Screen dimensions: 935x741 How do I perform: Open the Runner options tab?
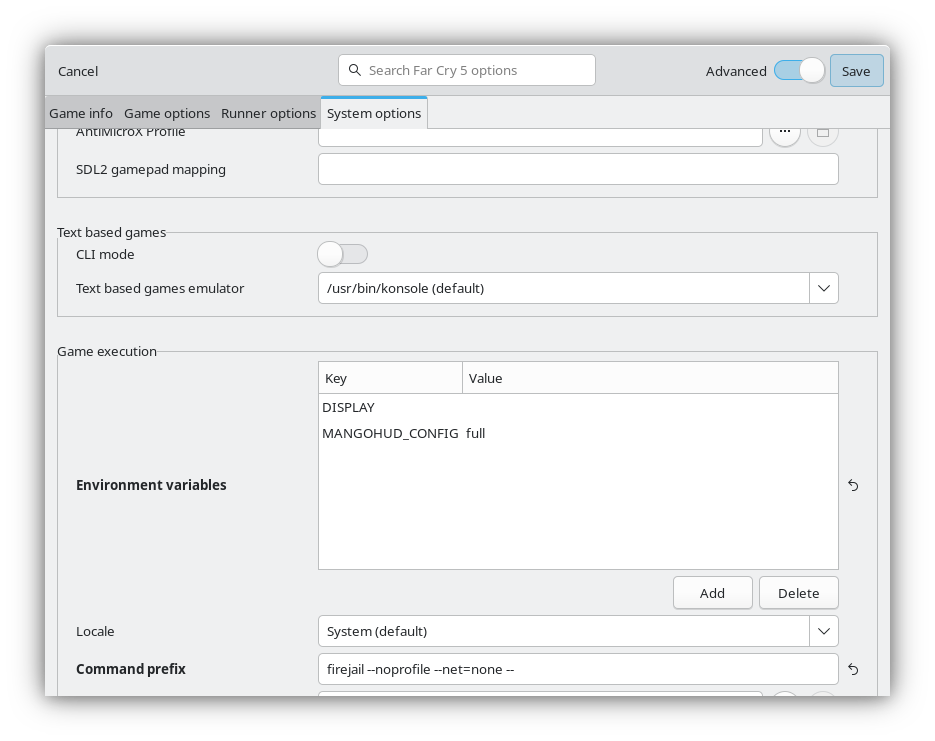tap(268, 113)
